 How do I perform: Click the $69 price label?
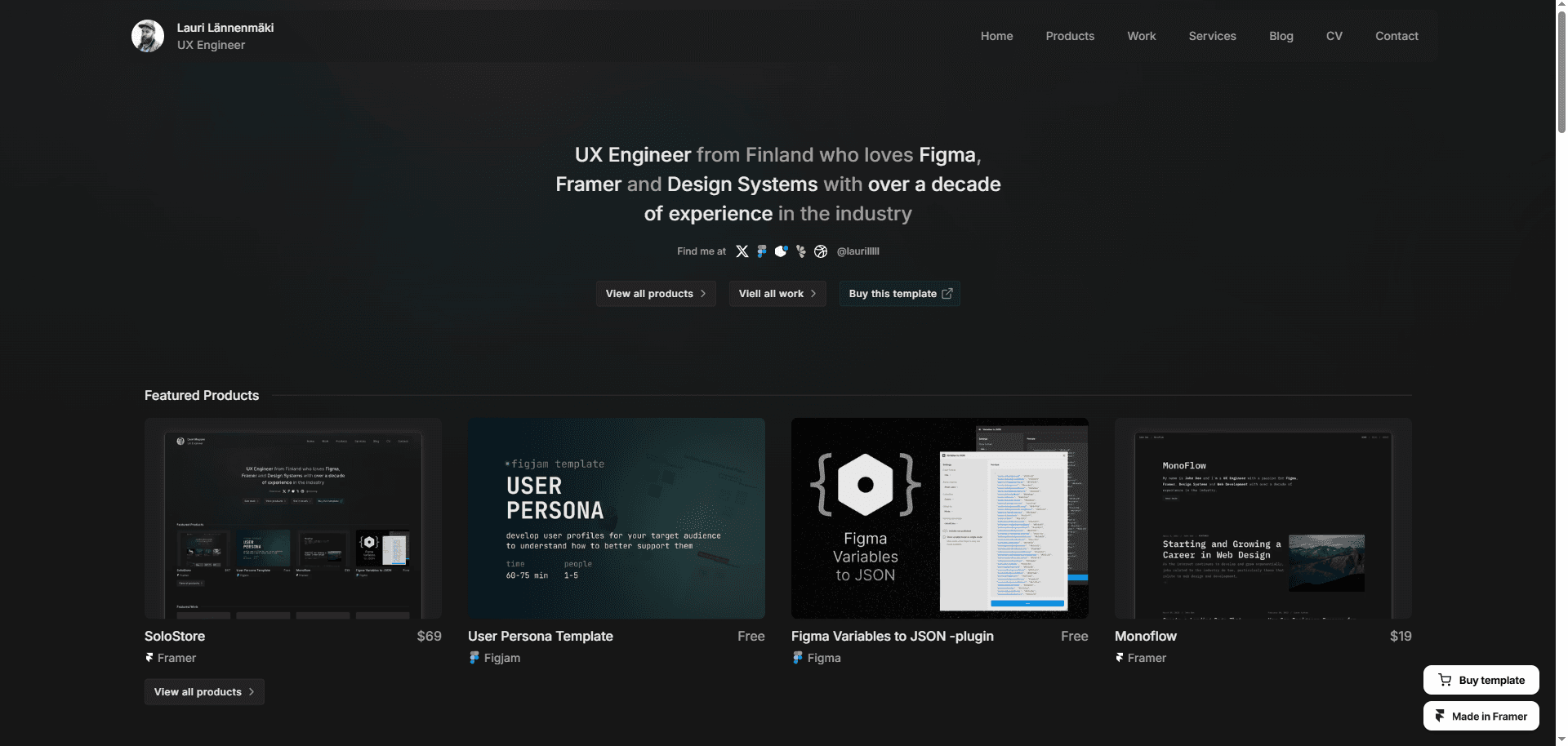pos(429,636)
